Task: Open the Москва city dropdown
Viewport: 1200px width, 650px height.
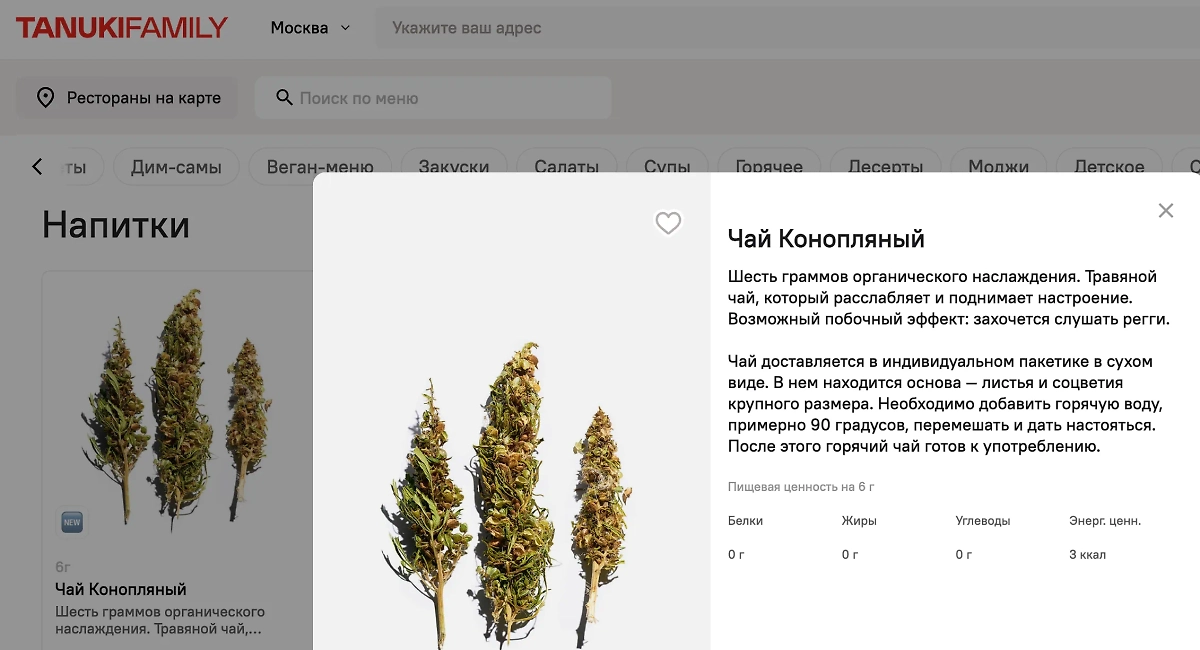Action: (310, 28)
